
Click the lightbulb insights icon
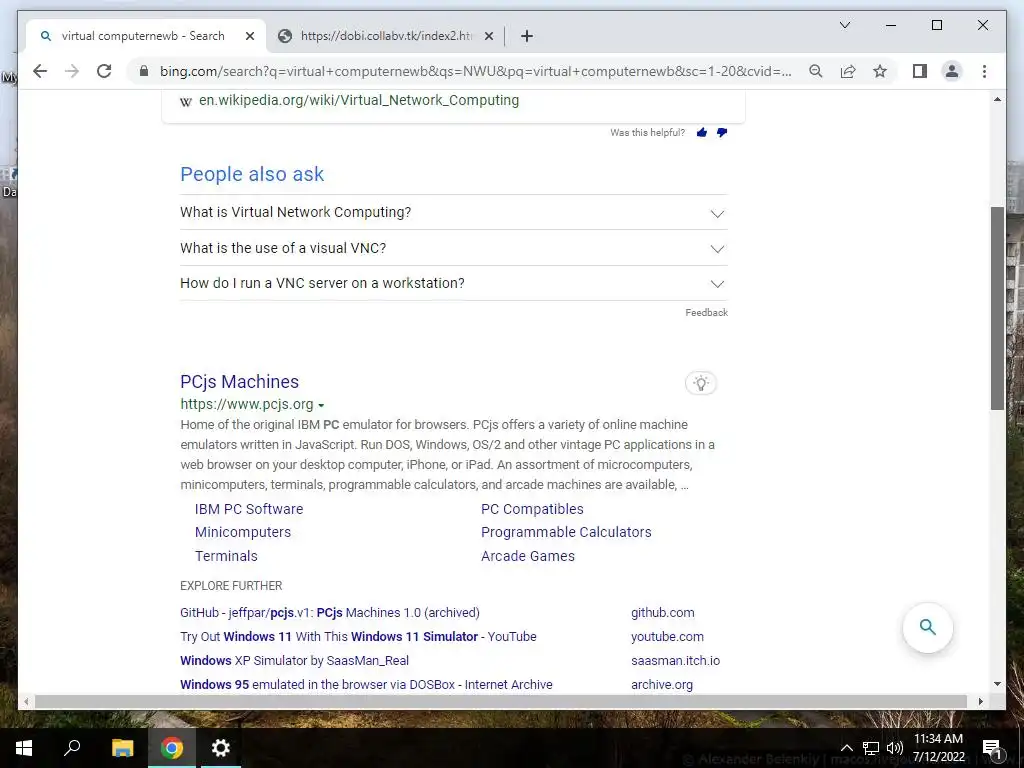click(701, 383)
